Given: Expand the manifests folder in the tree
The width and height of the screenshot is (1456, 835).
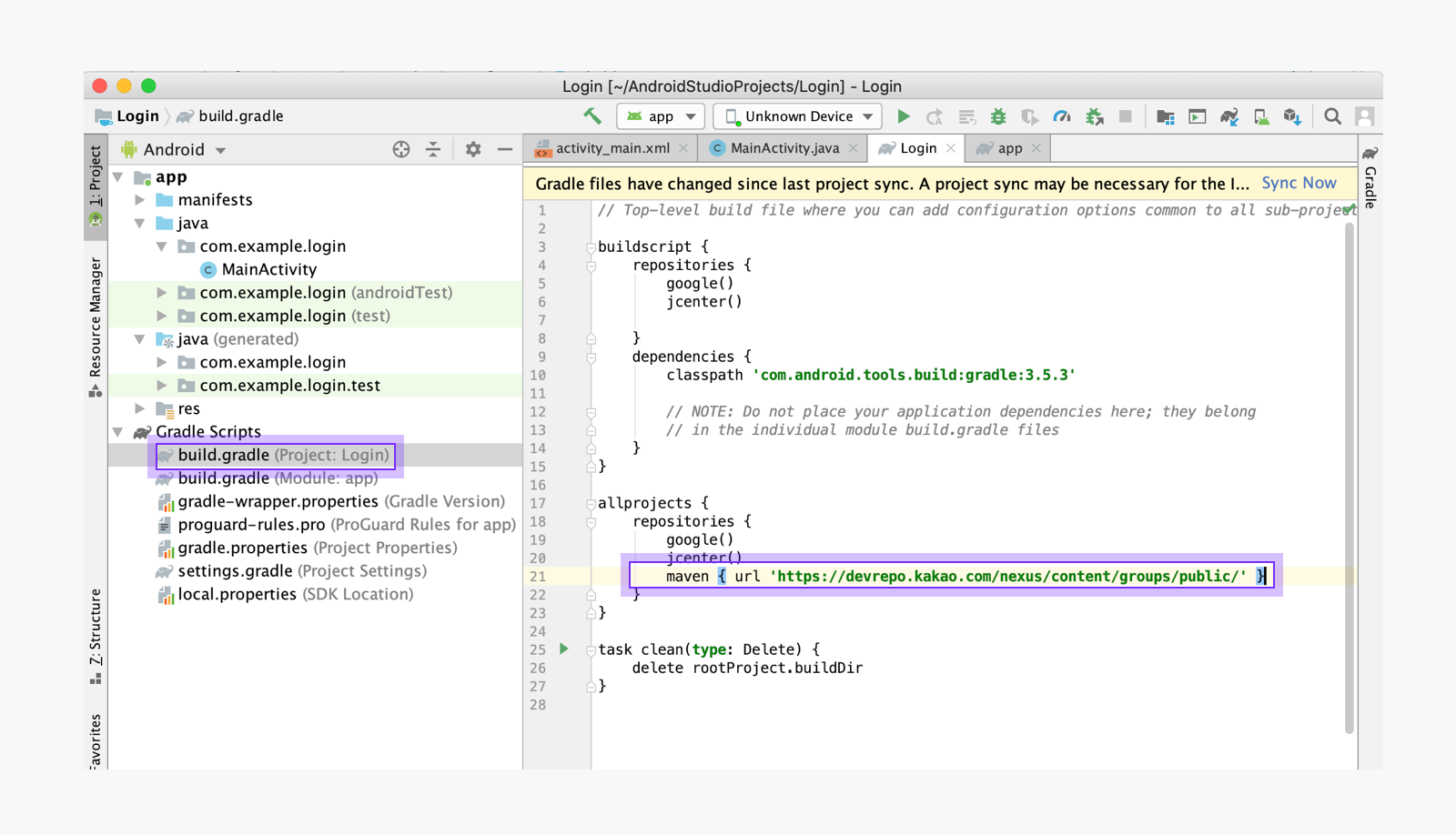Looking at the screenshot, I should coord(141,200).
